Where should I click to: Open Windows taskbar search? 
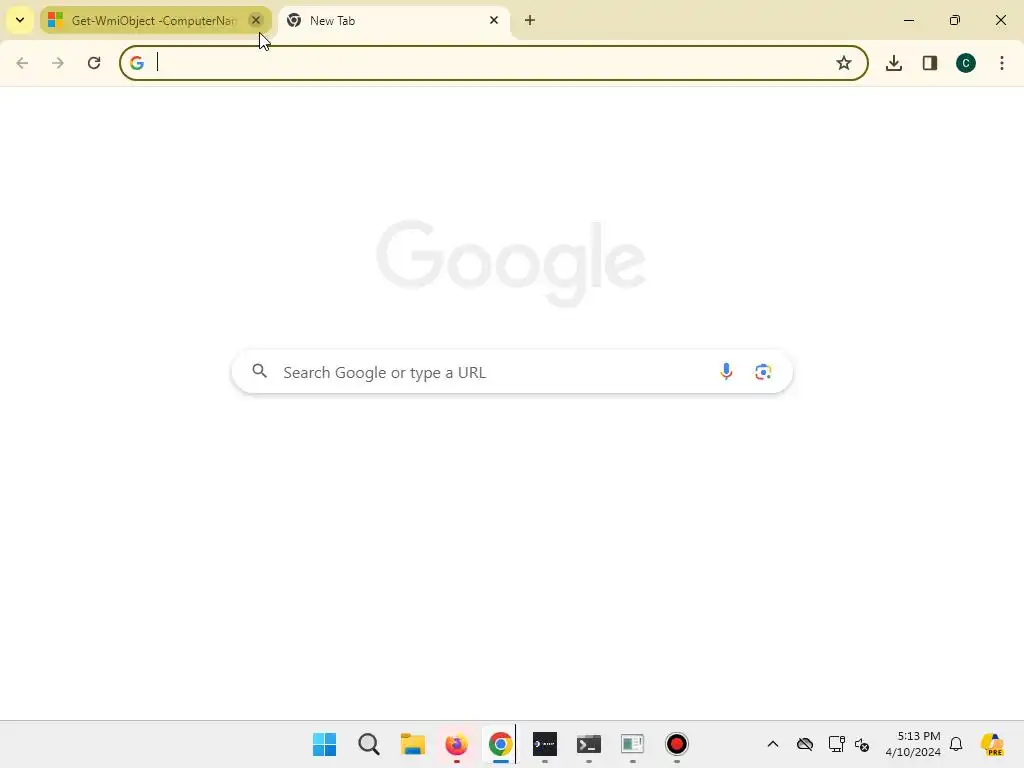coord(369,744)
